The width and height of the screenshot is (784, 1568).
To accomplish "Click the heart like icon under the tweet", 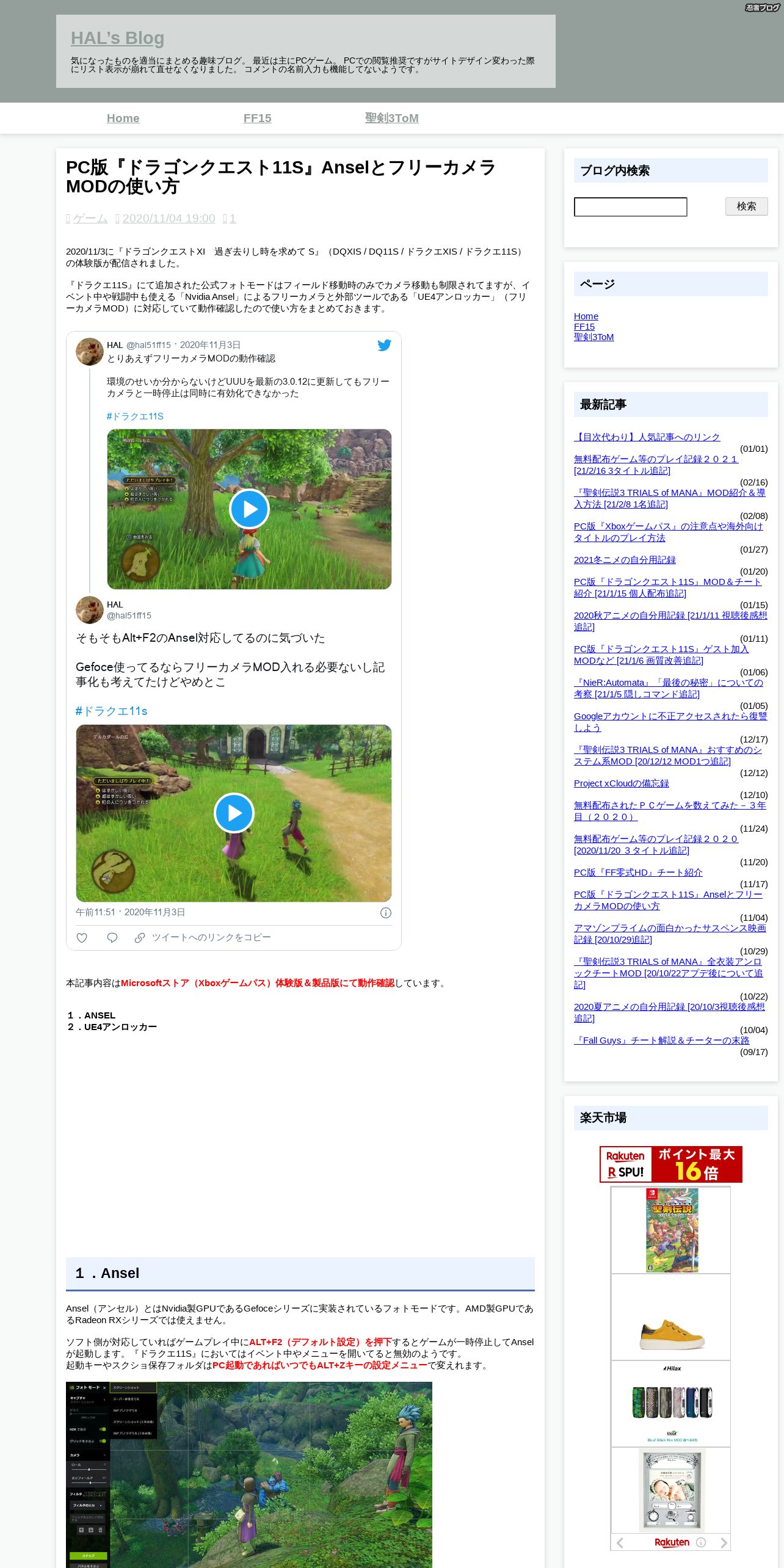I will pos(82,937).
